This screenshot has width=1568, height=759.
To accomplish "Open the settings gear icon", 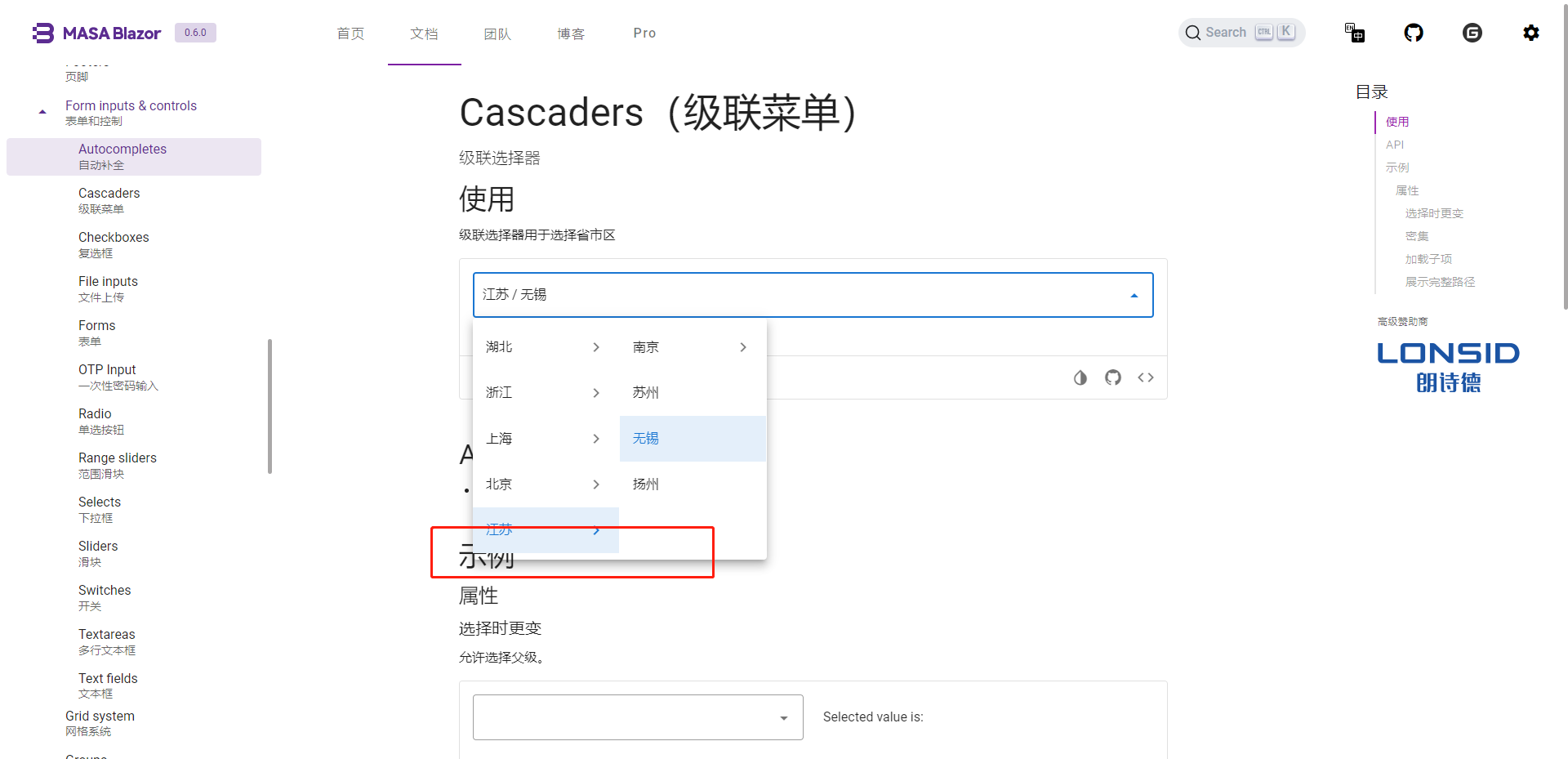I will (x=1531, y=33).
